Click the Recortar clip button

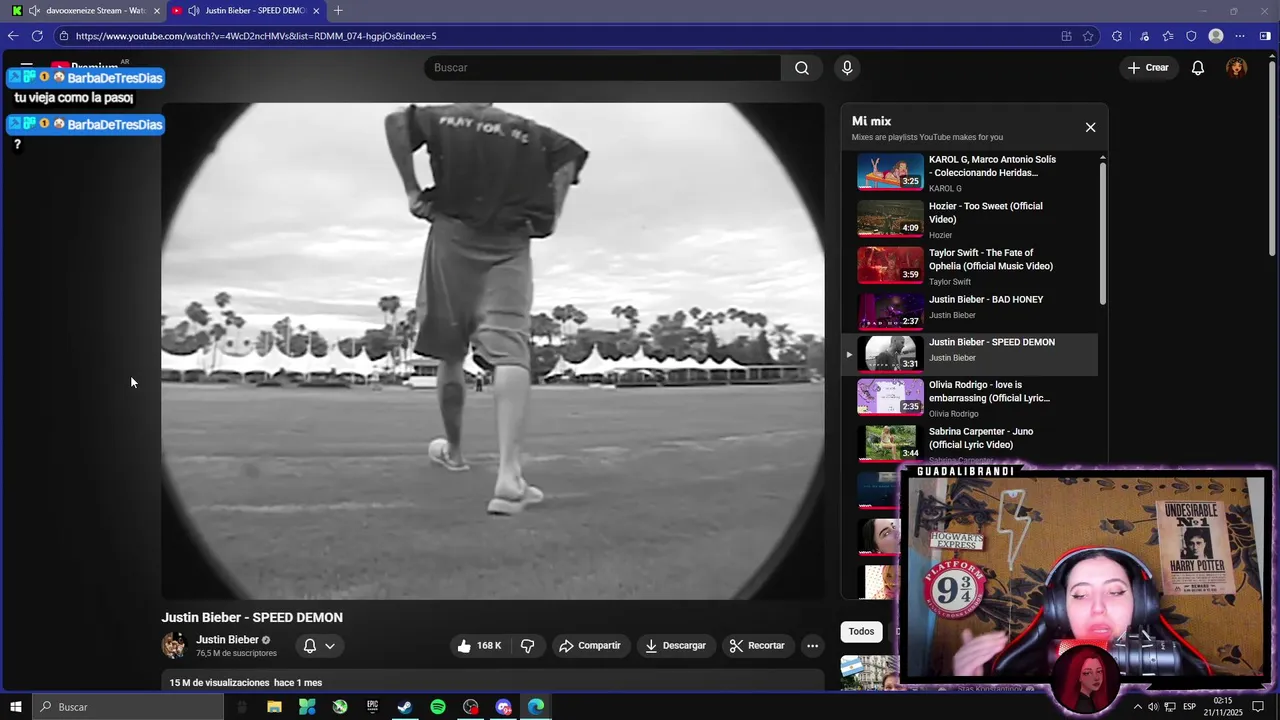(757, 646)
